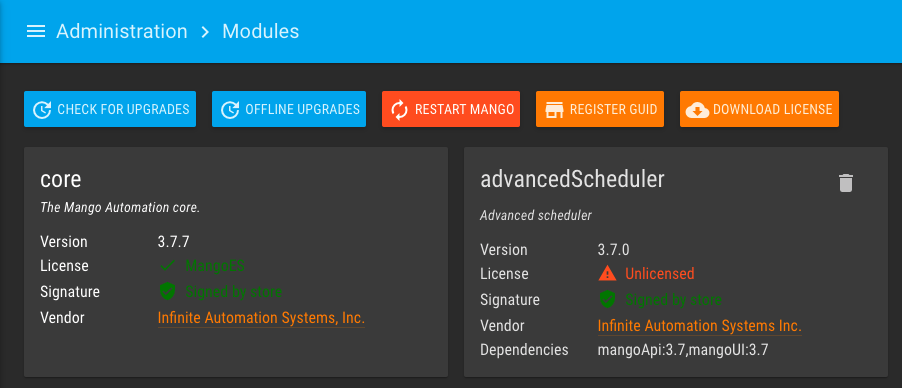Click 'The Mango Automation core.' description
The image size is (902, 388).
point(120,207)
